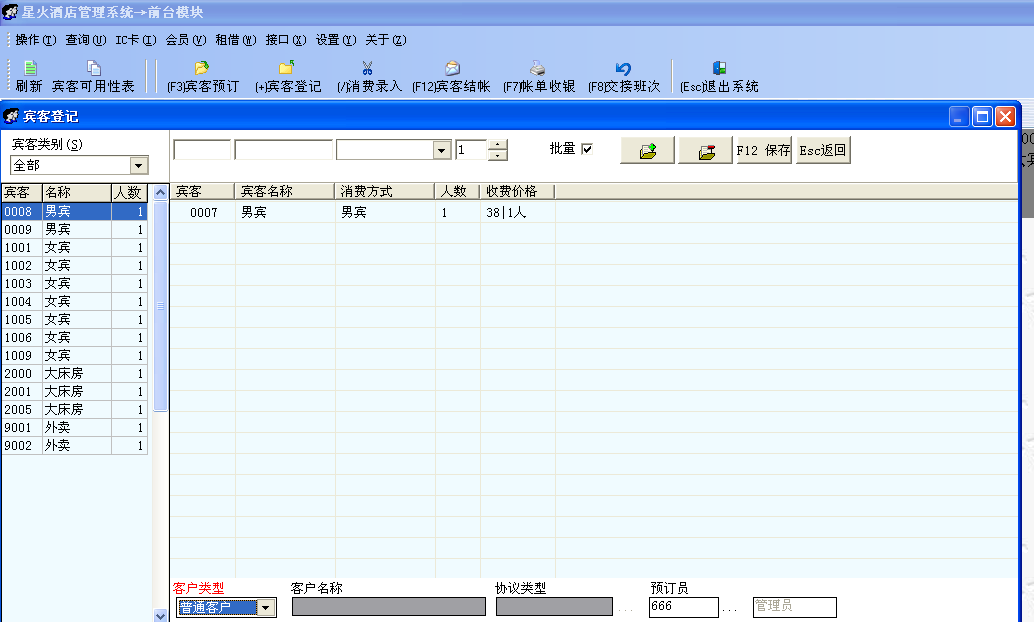This screenshot has width=1034, height=622.
Task: Open the 客户类型 dropdown showing 普通客户
Action: tap(266, 608)
